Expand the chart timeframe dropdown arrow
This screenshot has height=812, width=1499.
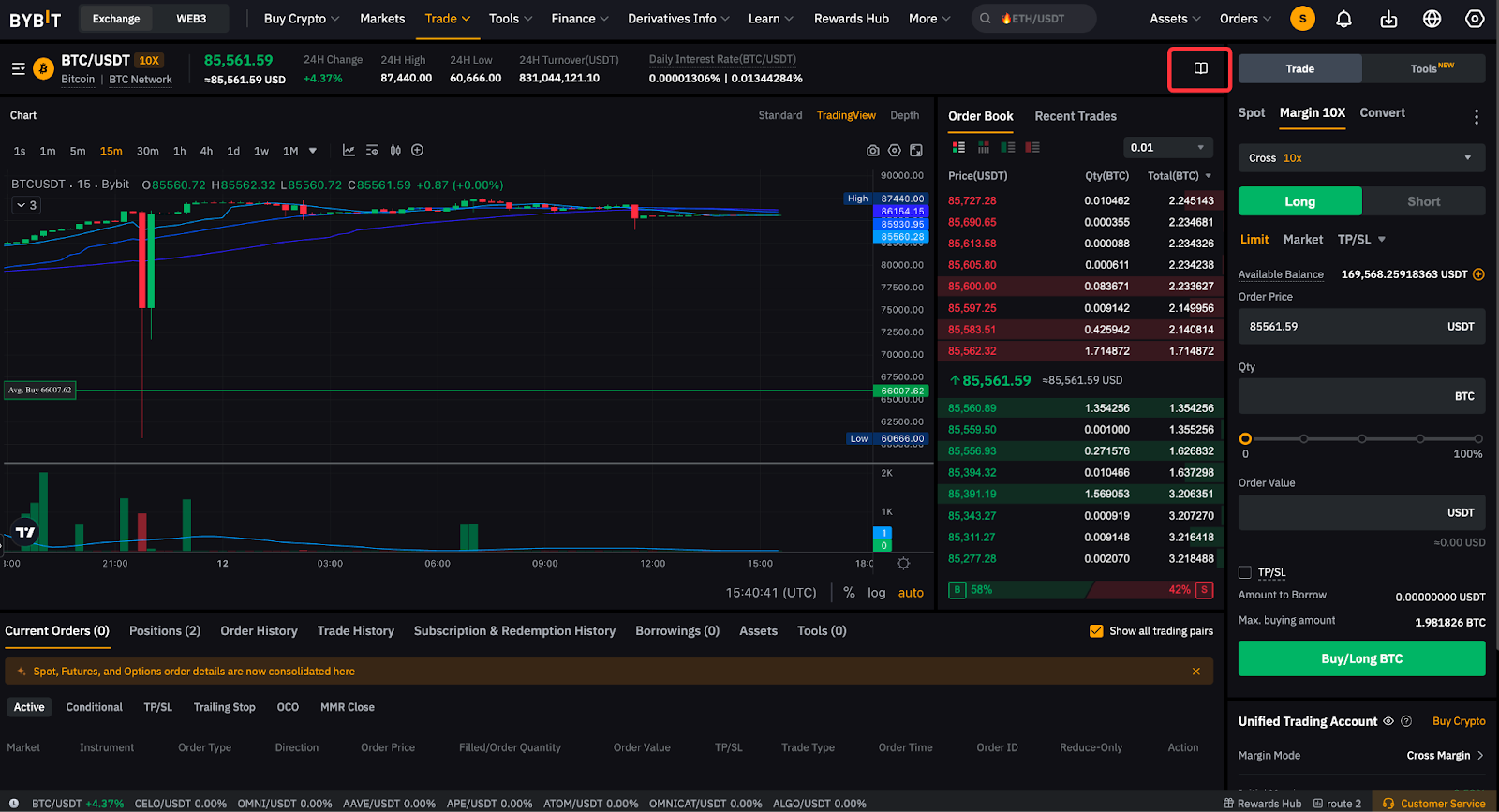click(313, 151)
